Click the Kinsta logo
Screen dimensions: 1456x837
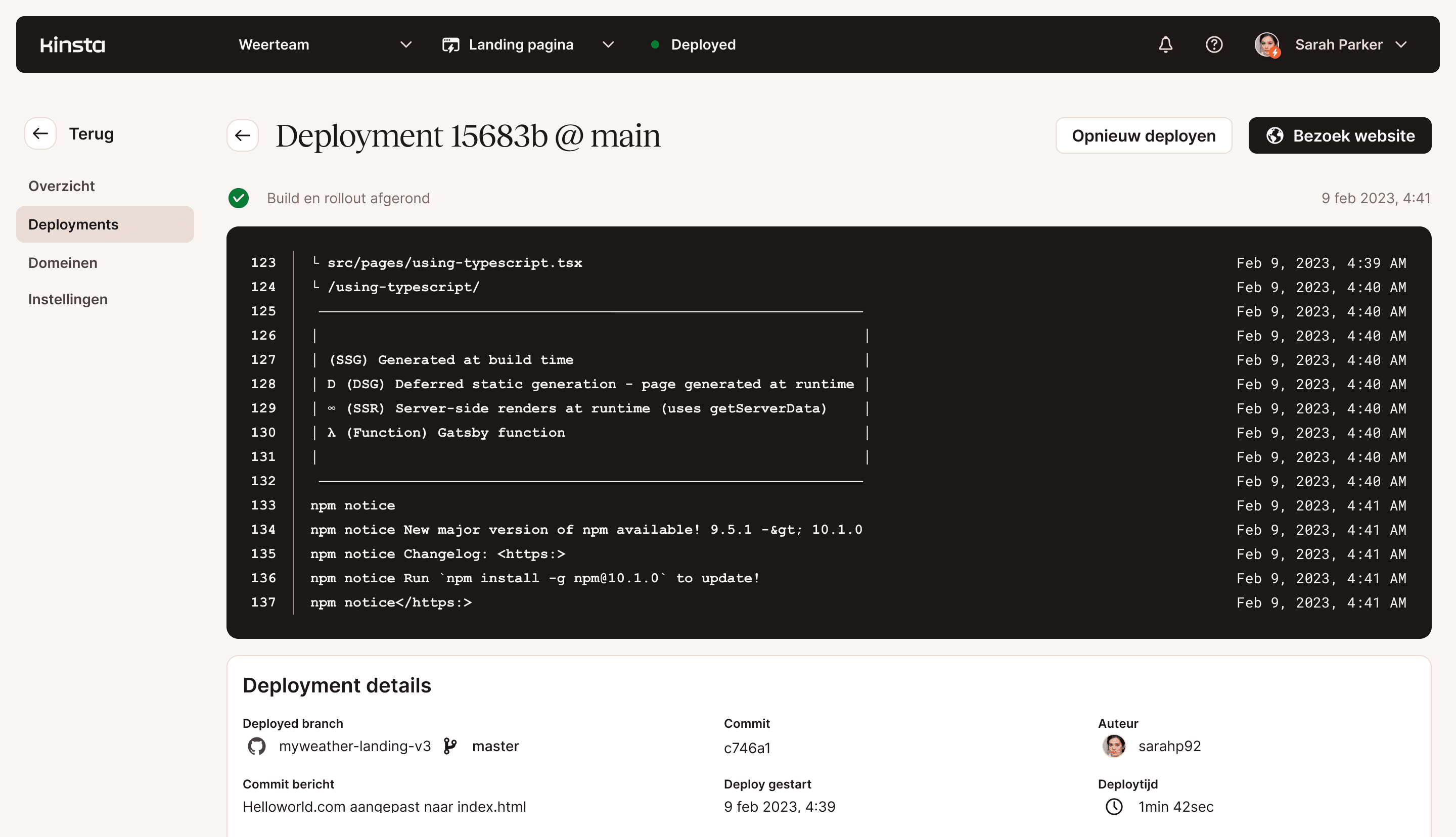coord(72,45)
